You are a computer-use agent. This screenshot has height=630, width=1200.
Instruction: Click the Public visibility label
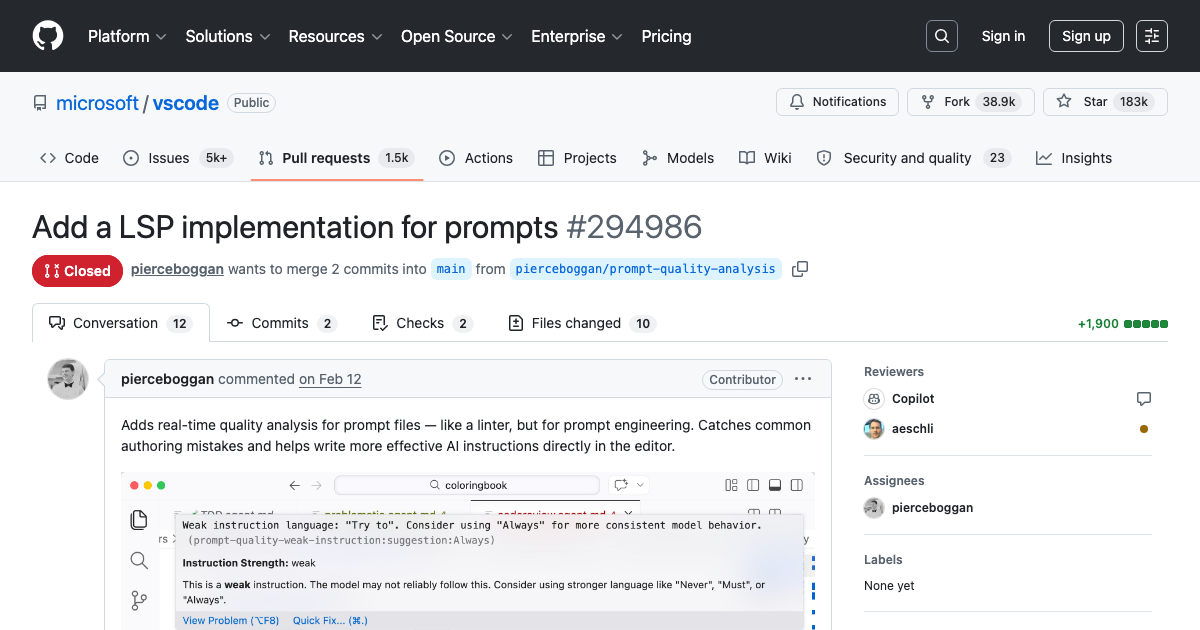252,102
